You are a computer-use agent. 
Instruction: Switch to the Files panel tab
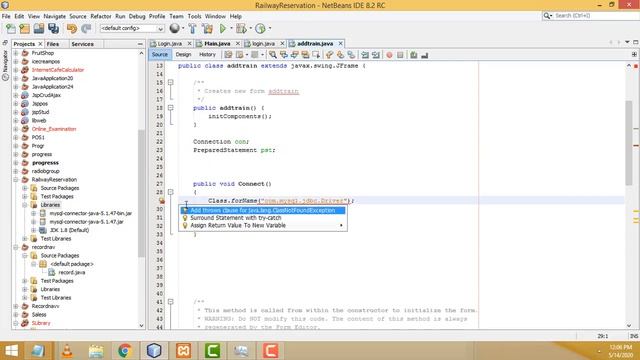[53, 44]
